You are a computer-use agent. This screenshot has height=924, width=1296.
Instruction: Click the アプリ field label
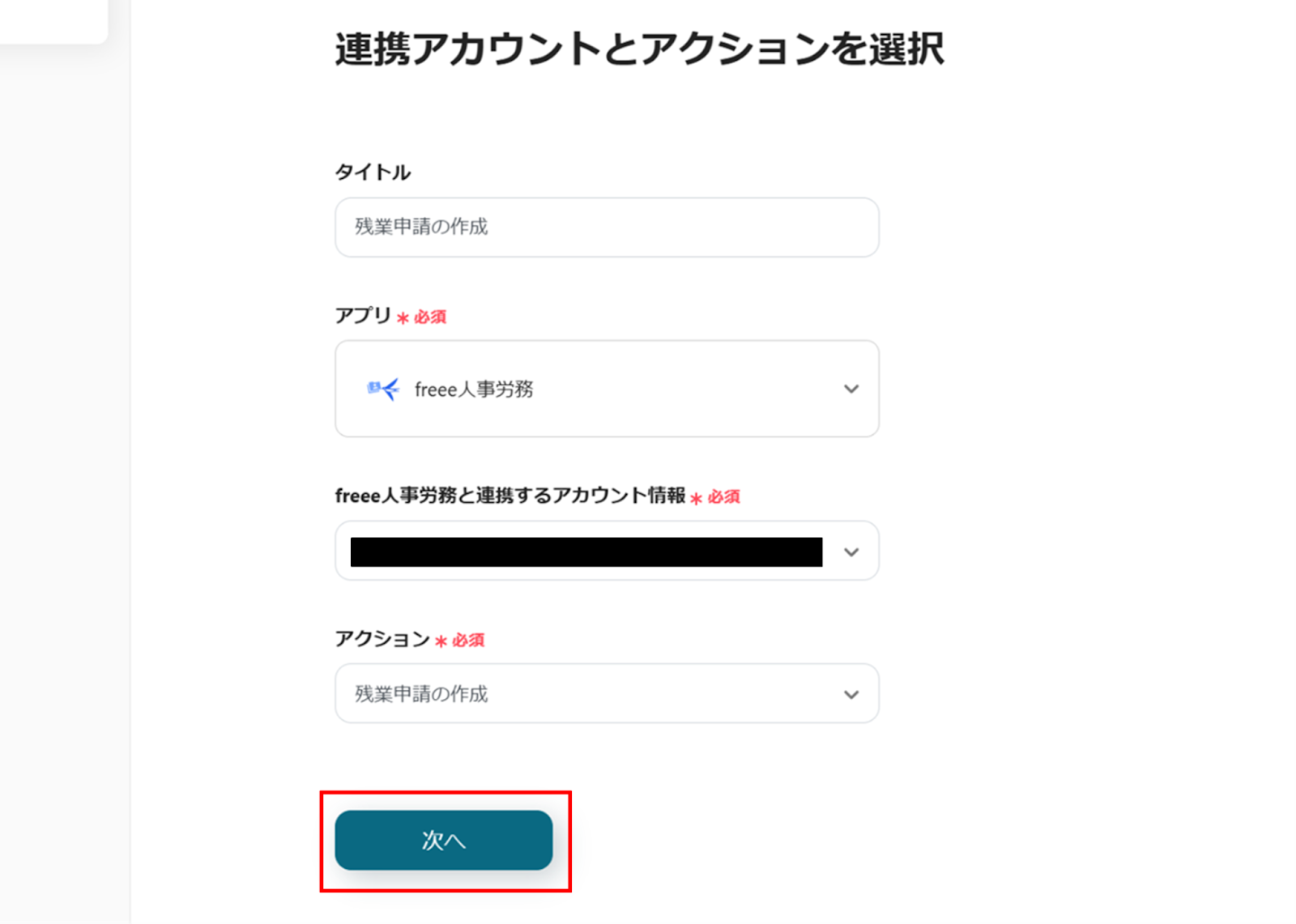tap(363, 316)
